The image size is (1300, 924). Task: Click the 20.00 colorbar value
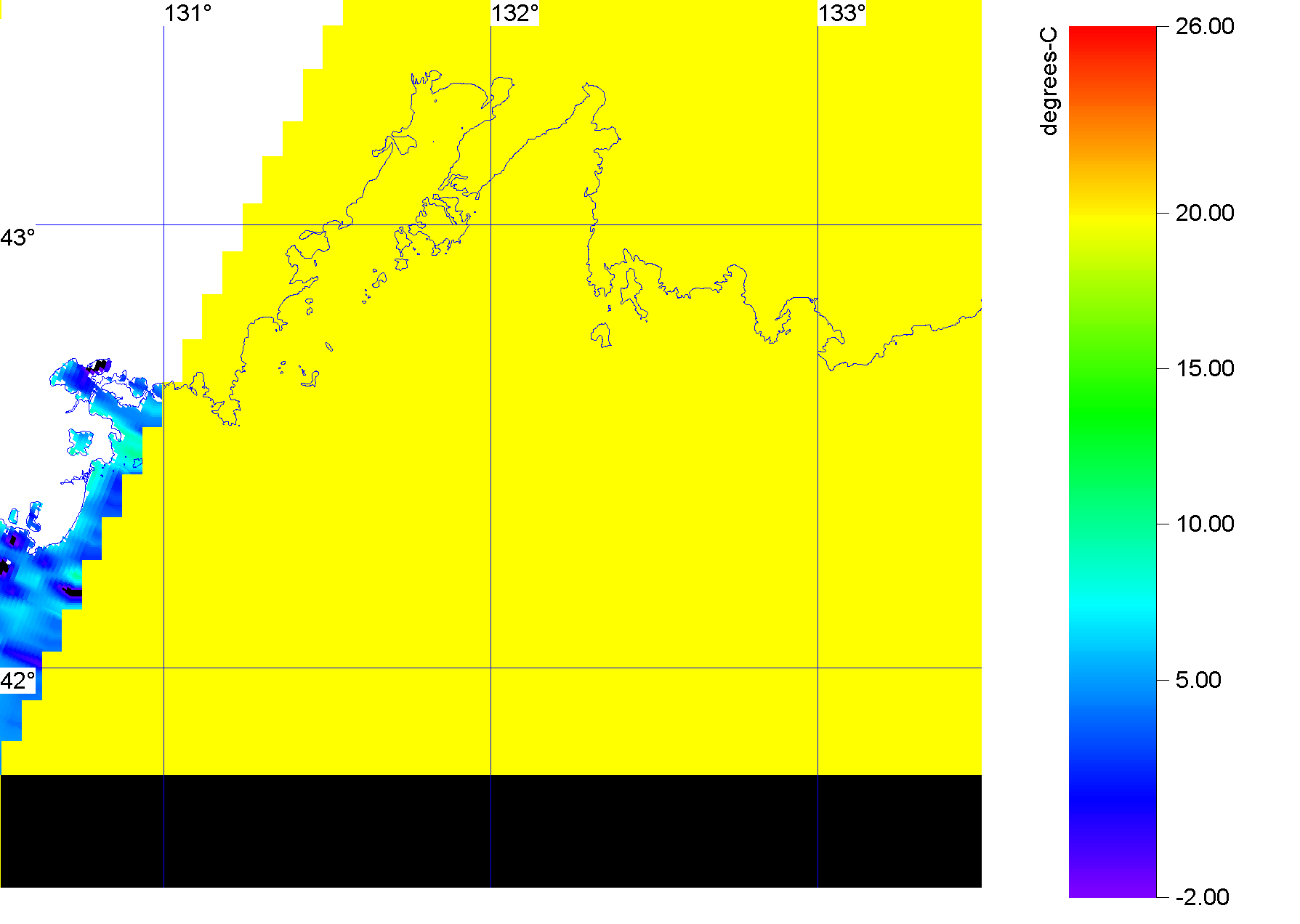click(1205, 213)
